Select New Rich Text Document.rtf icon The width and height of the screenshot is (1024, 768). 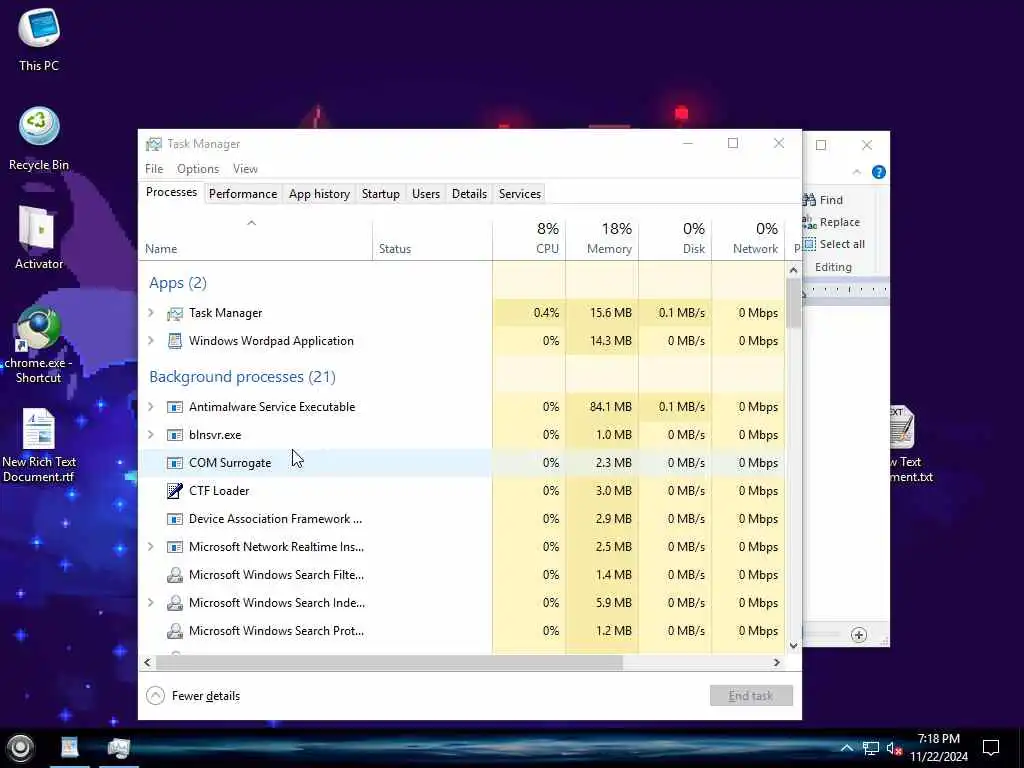[x=39, y=445]
